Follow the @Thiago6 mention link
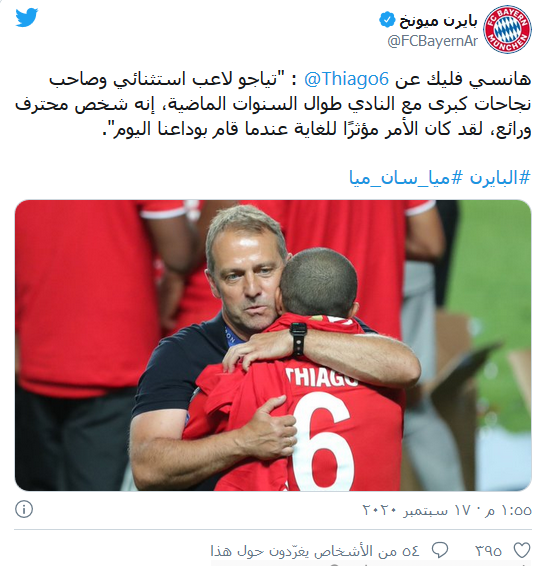The image size is (542, 566). (347, 79)
